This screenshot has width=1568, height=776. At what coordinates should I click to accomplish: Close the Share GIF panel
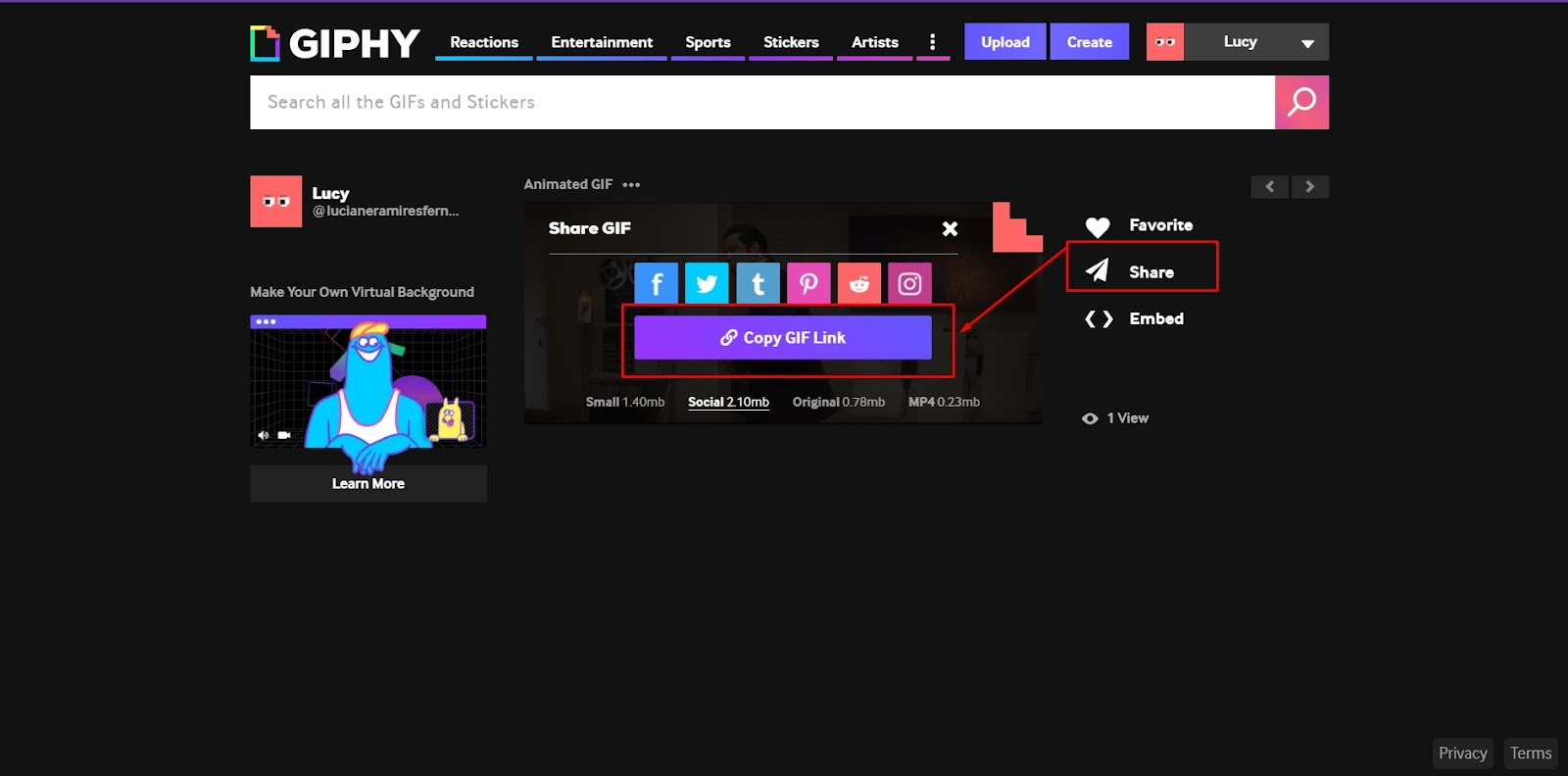(x=950, y=228)
